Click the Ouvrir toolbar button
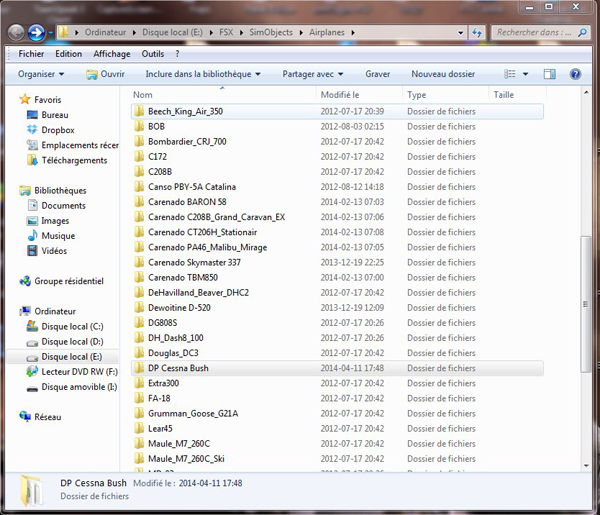 tap(106, 74)
